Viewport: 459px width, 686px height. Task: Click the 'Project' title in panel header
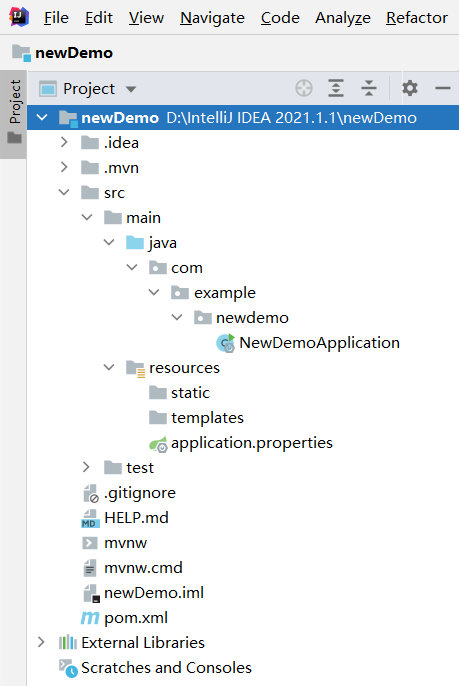coord(89,89)
